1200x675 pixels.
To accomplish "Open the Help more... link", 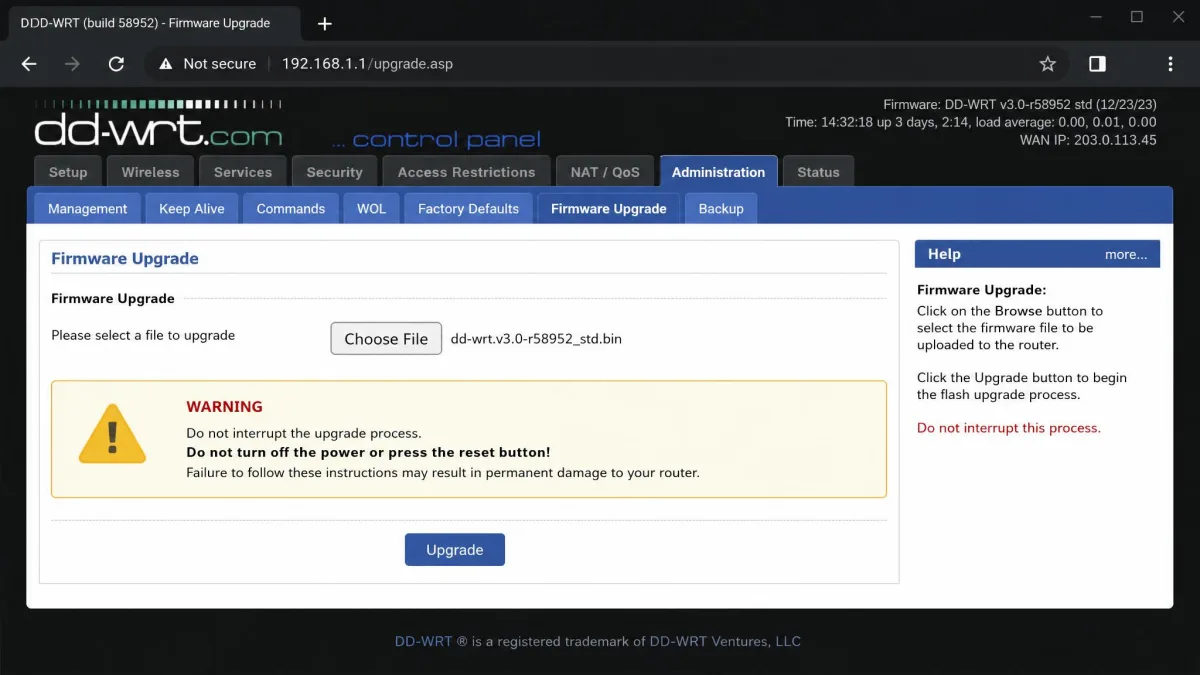I will (x=1126, y=255).
